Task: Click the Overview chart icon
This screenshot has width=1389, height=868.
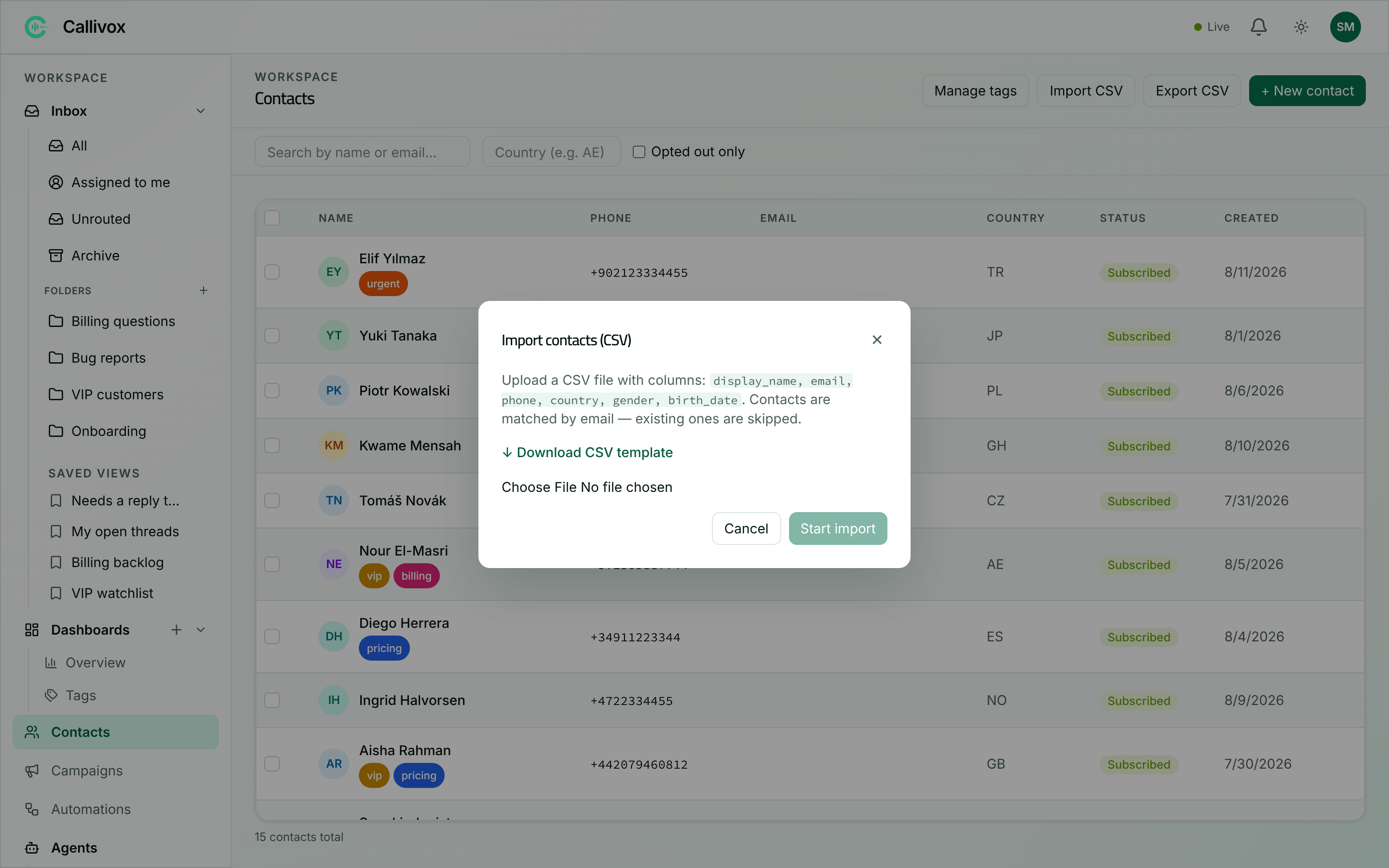Action: click(x=51, y=663)
